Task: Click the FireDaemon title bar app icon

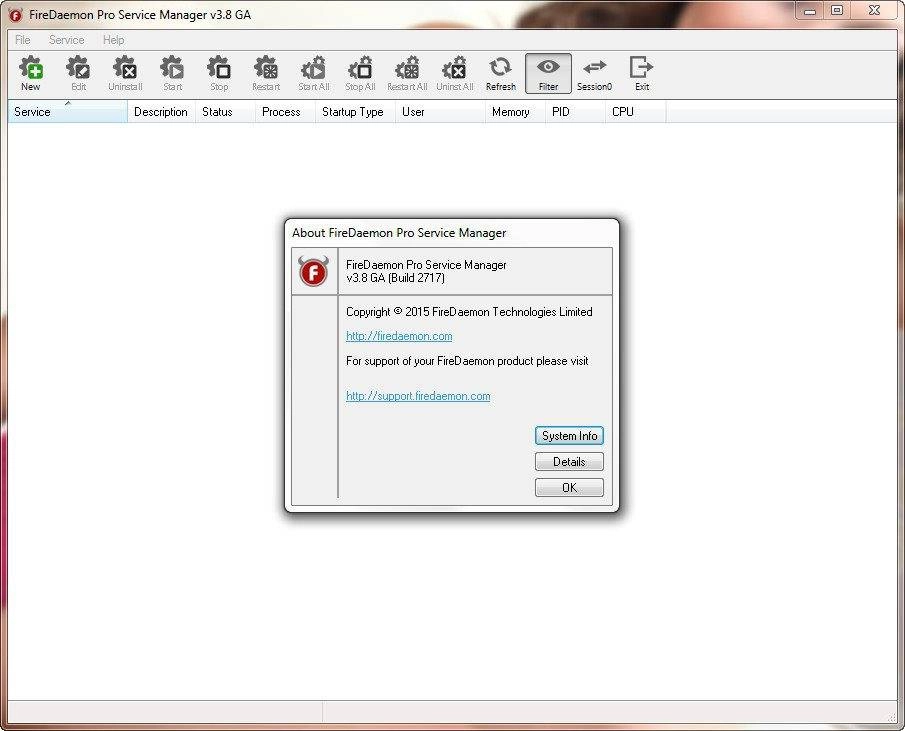Action: pos(16,15)
